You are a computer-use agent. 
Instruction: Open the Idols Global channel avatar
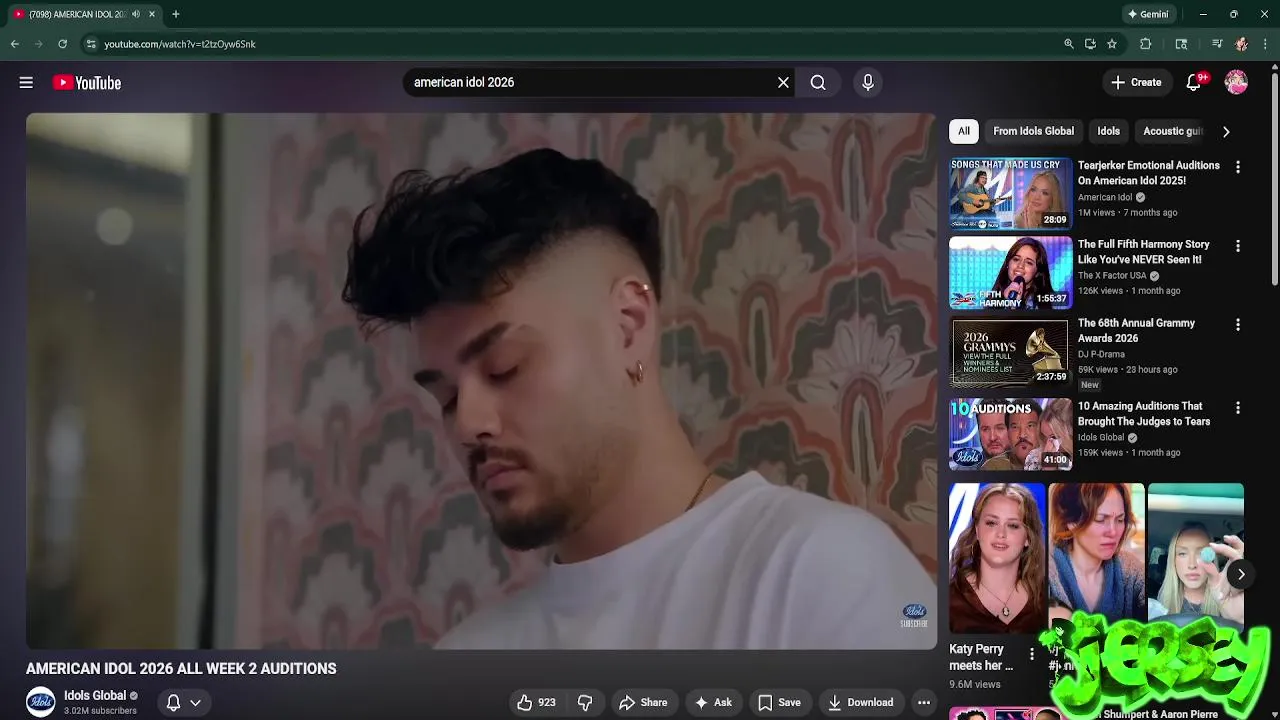pyautogui.click(x=41, y=702)
